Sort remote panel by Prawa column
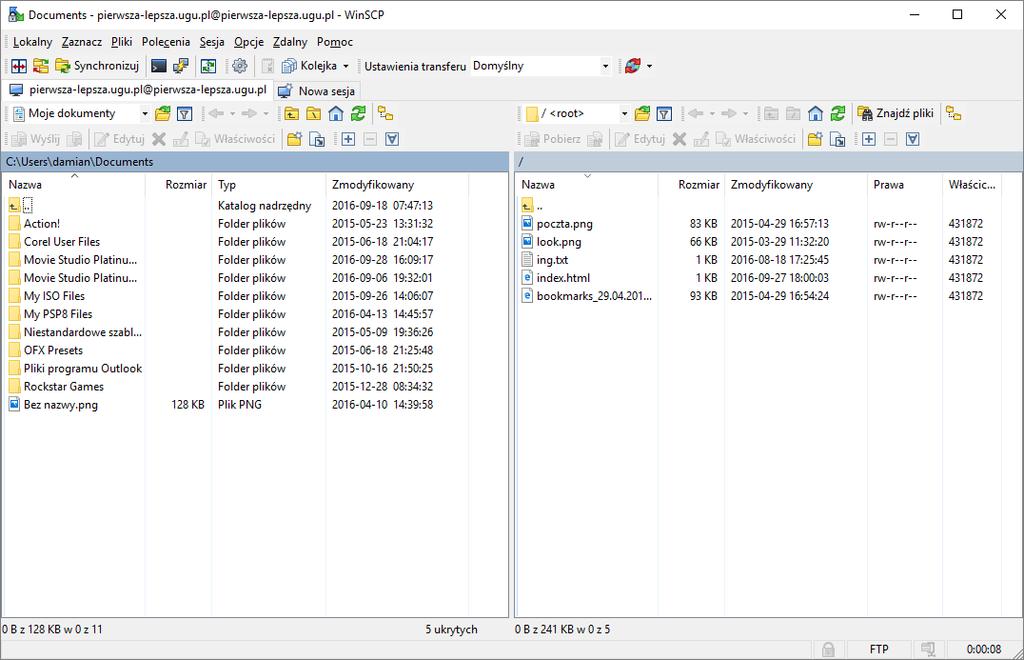Screen dimensions: 1024x660 [904, 185]
